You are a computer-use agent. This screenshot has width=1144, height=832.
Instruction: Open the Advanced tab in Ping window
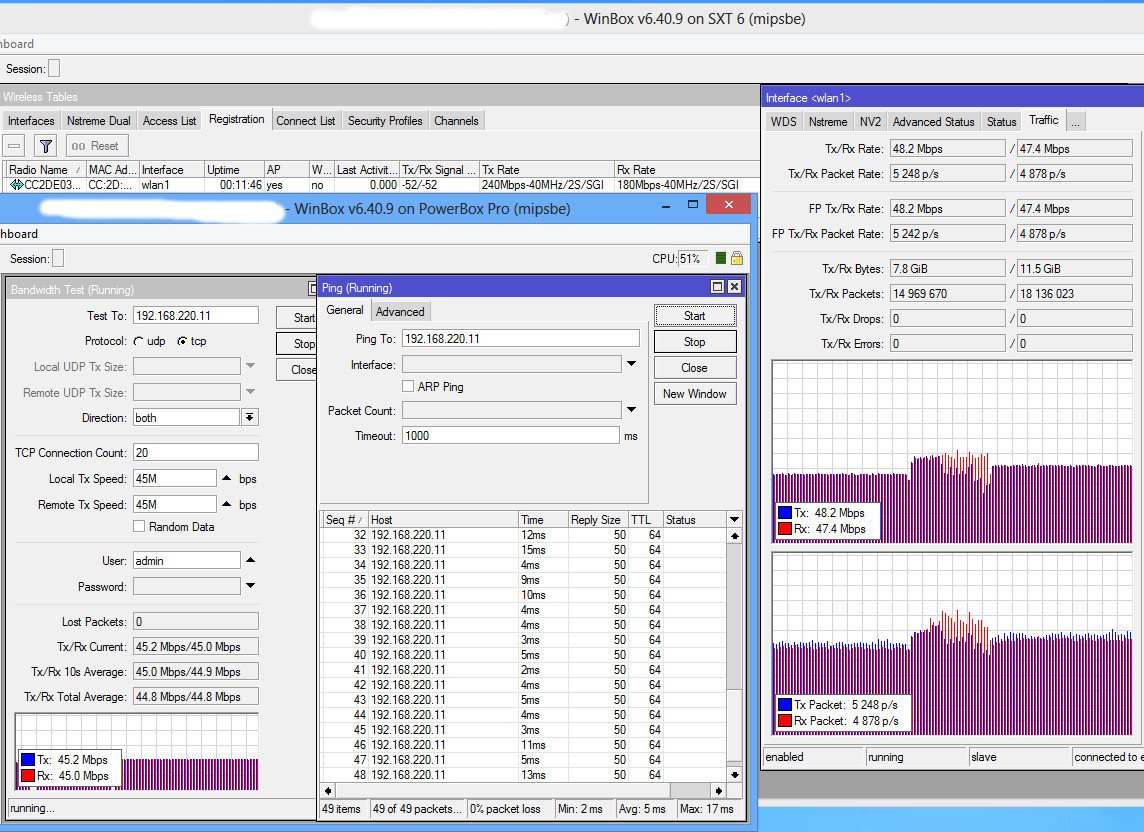coord(400,312)
